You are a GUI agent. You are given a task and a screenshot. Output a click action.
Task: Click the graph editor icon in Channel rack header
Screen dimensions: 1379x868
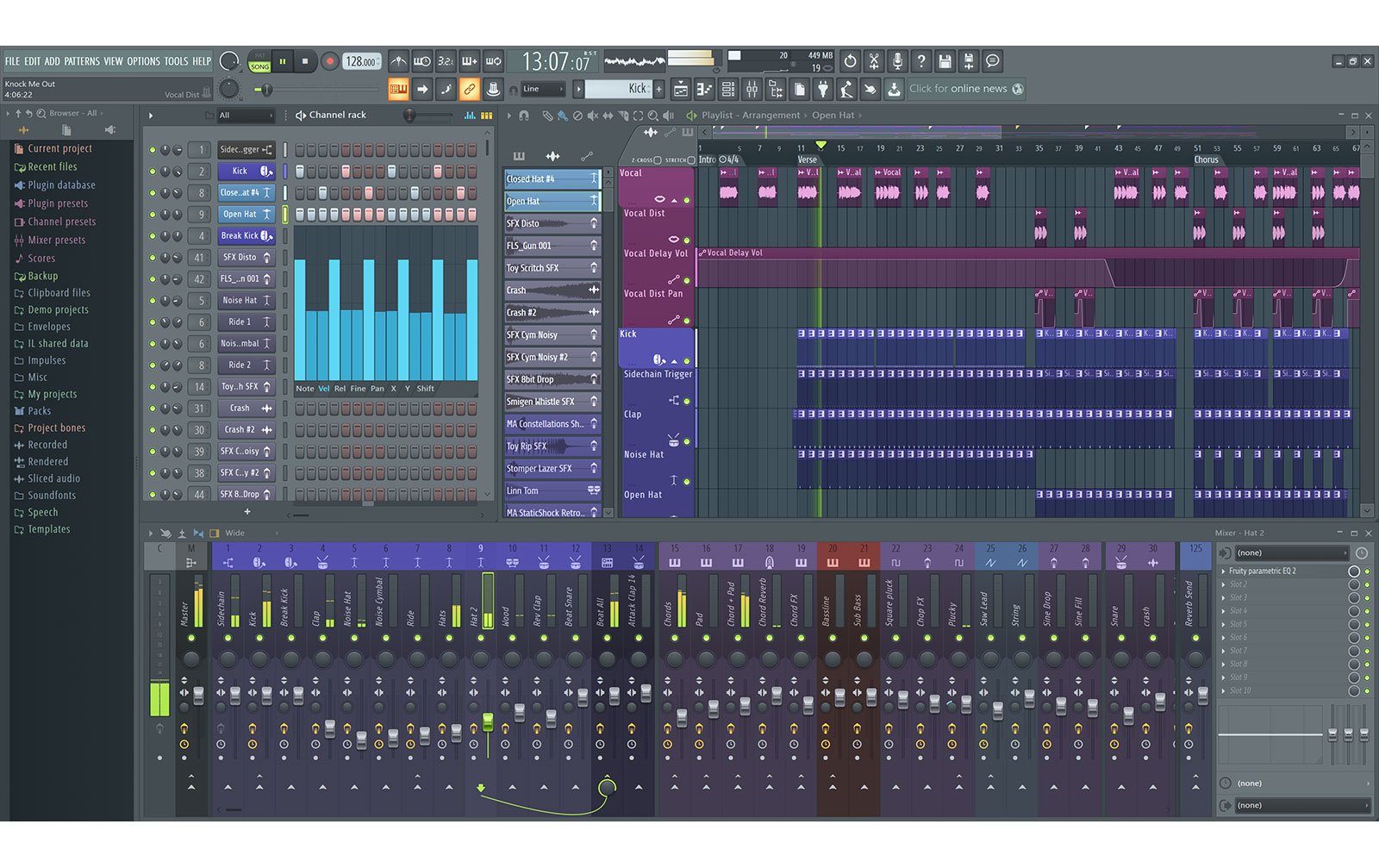click(x=470, y=116)
